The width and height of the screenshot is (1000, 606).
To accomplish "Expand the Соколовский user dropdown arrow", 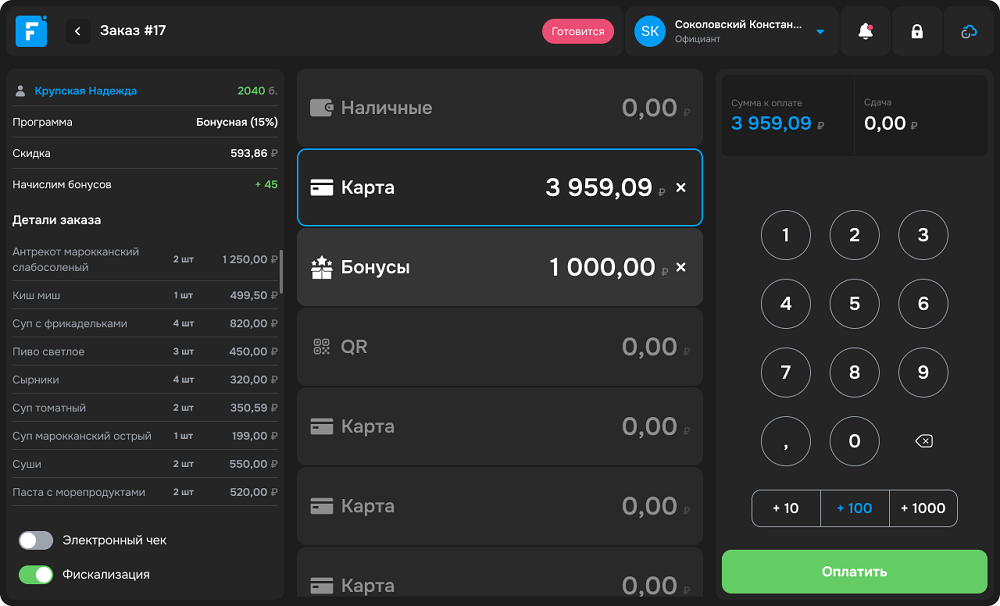I will click(x=820, y=32).
